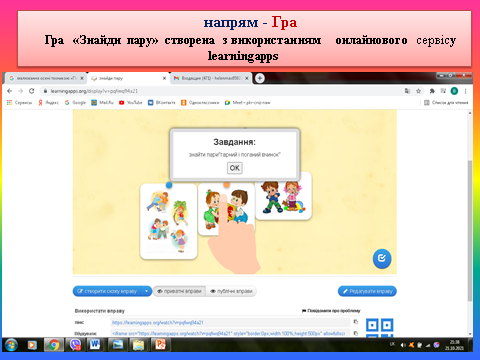The height and width of the screenshot is (360, 480).
Task: Reload the page with the refresh icon
Action: [32, 91]
